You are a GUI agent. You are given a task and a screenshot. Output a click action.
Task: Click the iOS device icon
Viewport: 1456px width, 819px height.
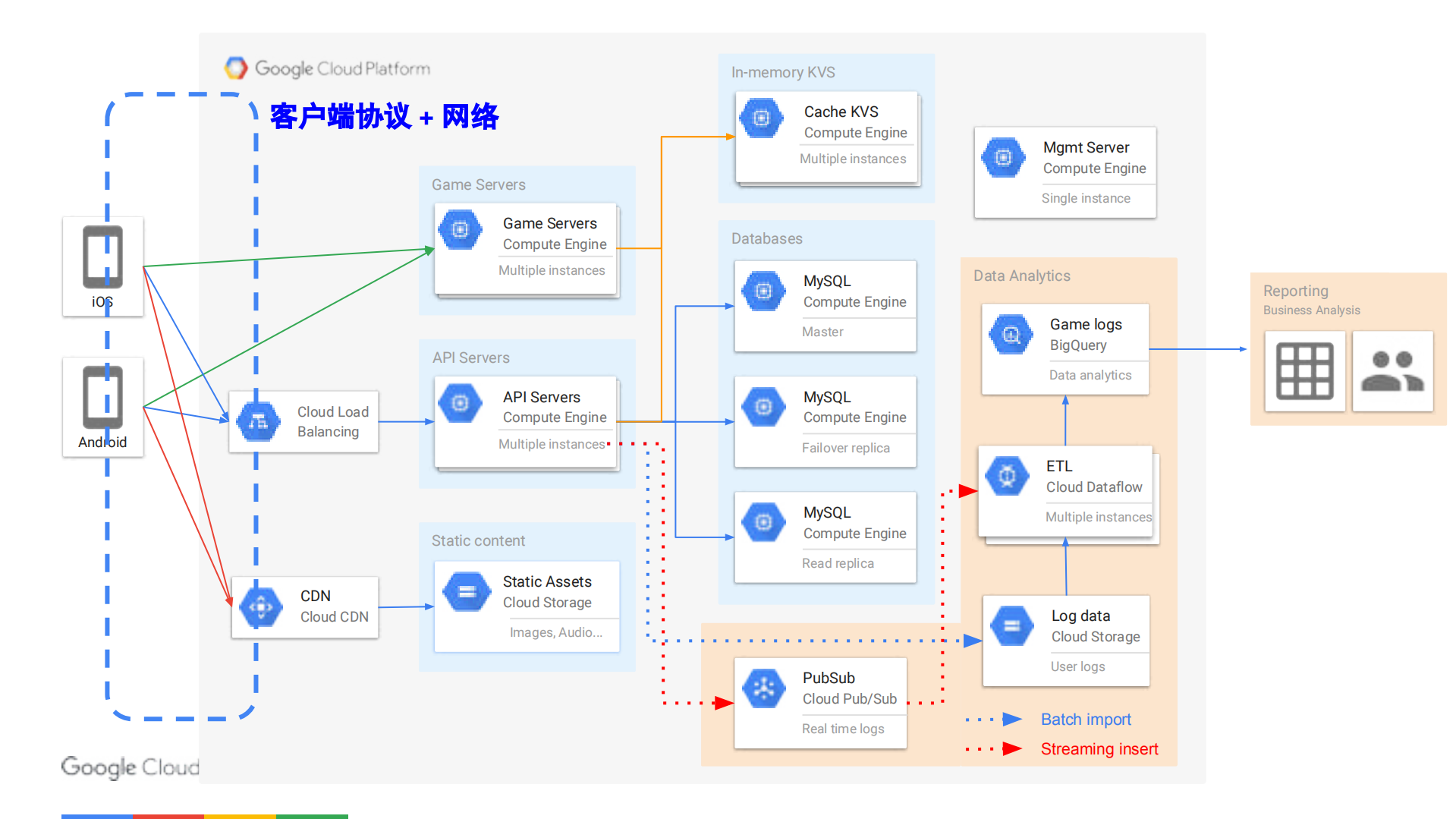coord(102,257)
